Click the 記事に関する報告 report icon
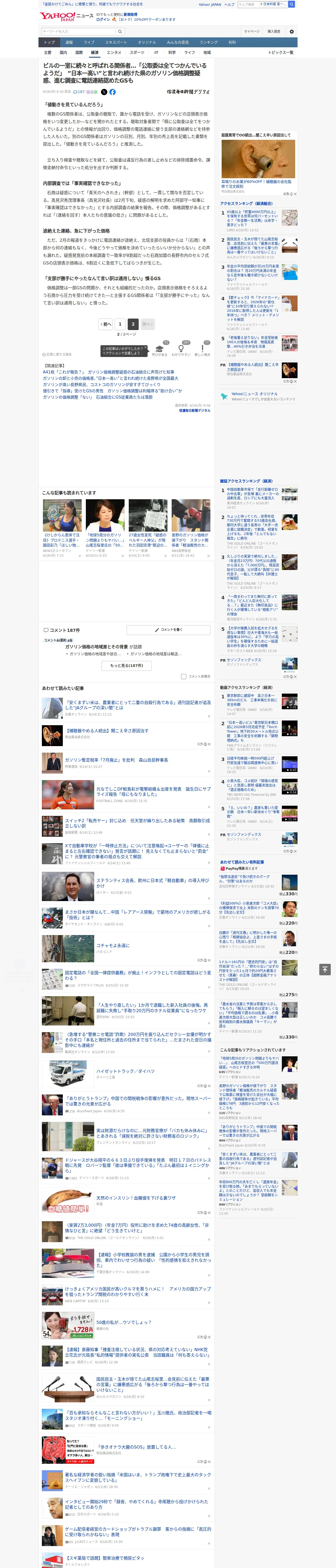Viewport: 336px width, 1568px height. point(57,354)
